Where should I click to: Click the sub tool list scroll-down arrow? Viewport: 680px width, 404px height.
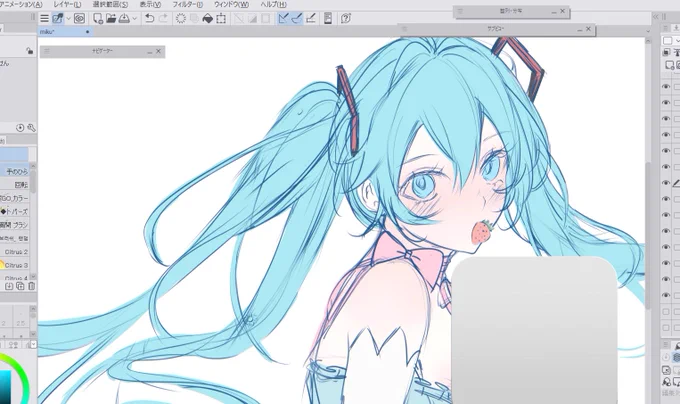(x=33, y=276)
